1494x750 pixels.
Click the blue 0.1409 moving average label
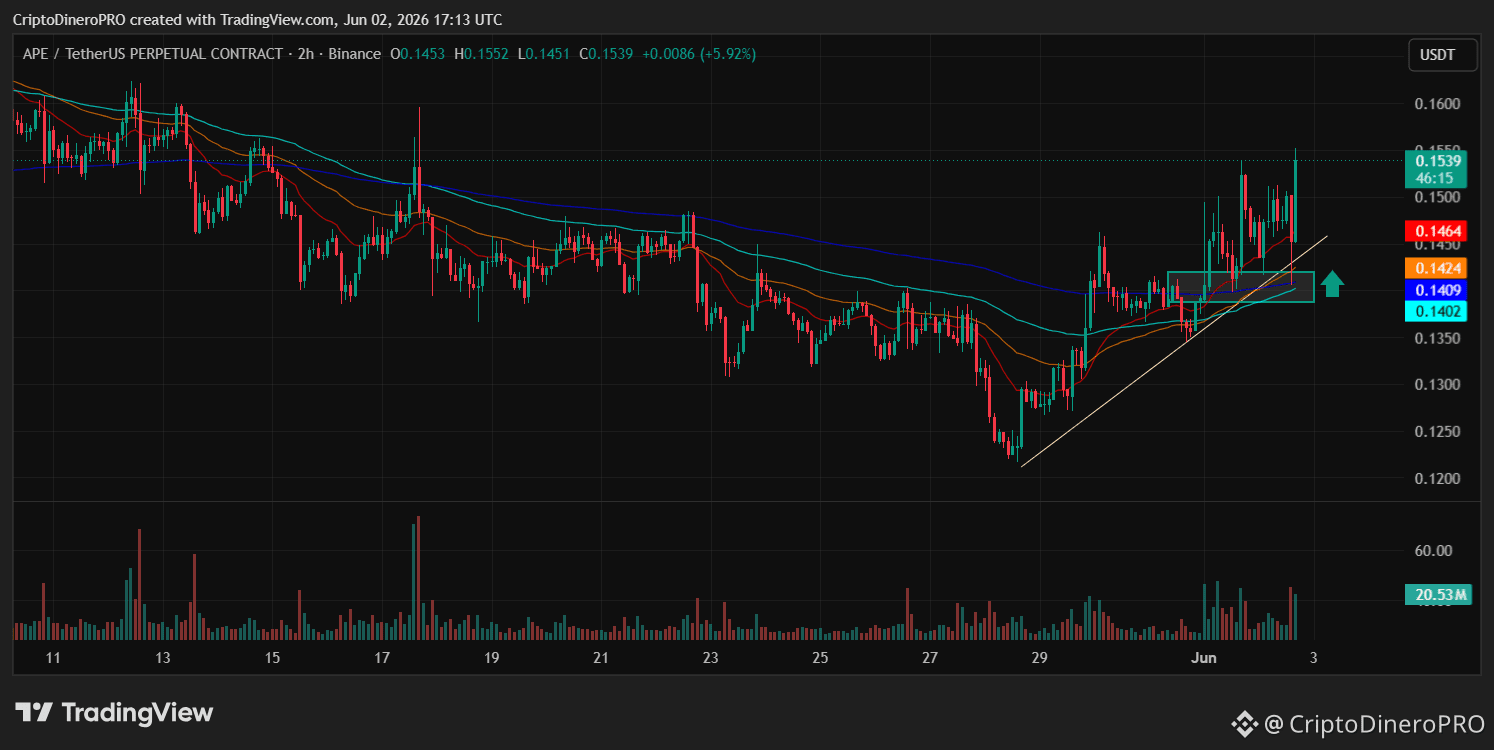[1436, 291]
